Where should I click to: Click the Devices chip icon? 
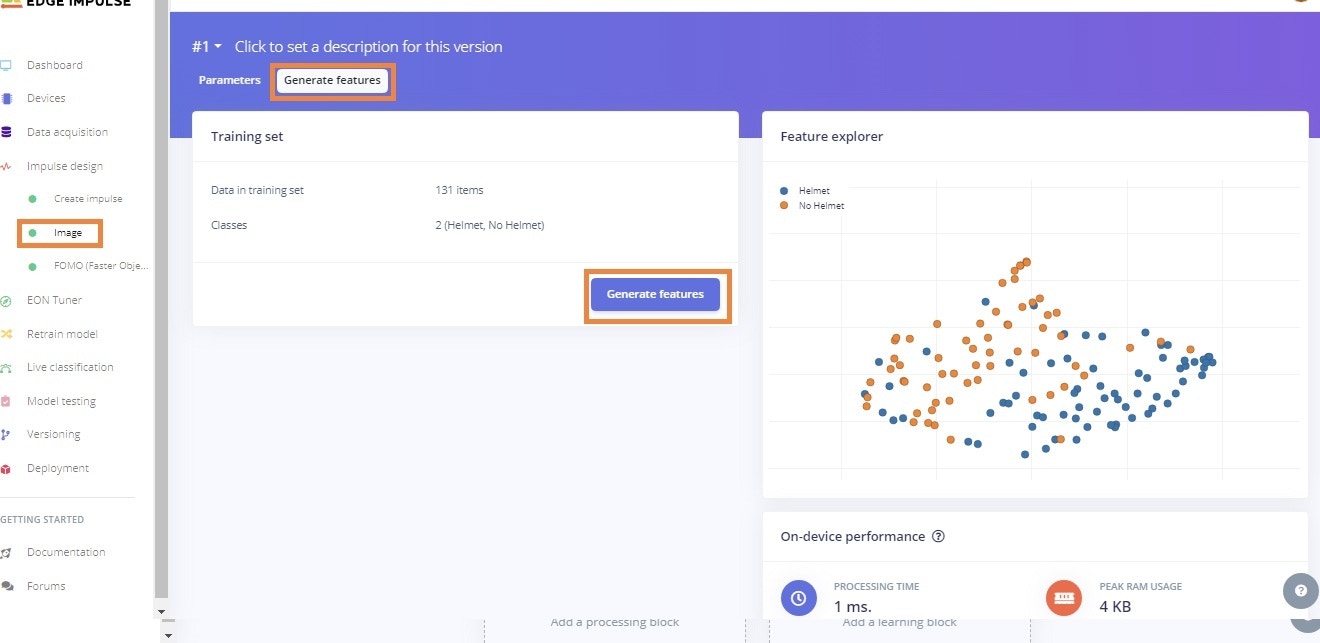point(6,99)
